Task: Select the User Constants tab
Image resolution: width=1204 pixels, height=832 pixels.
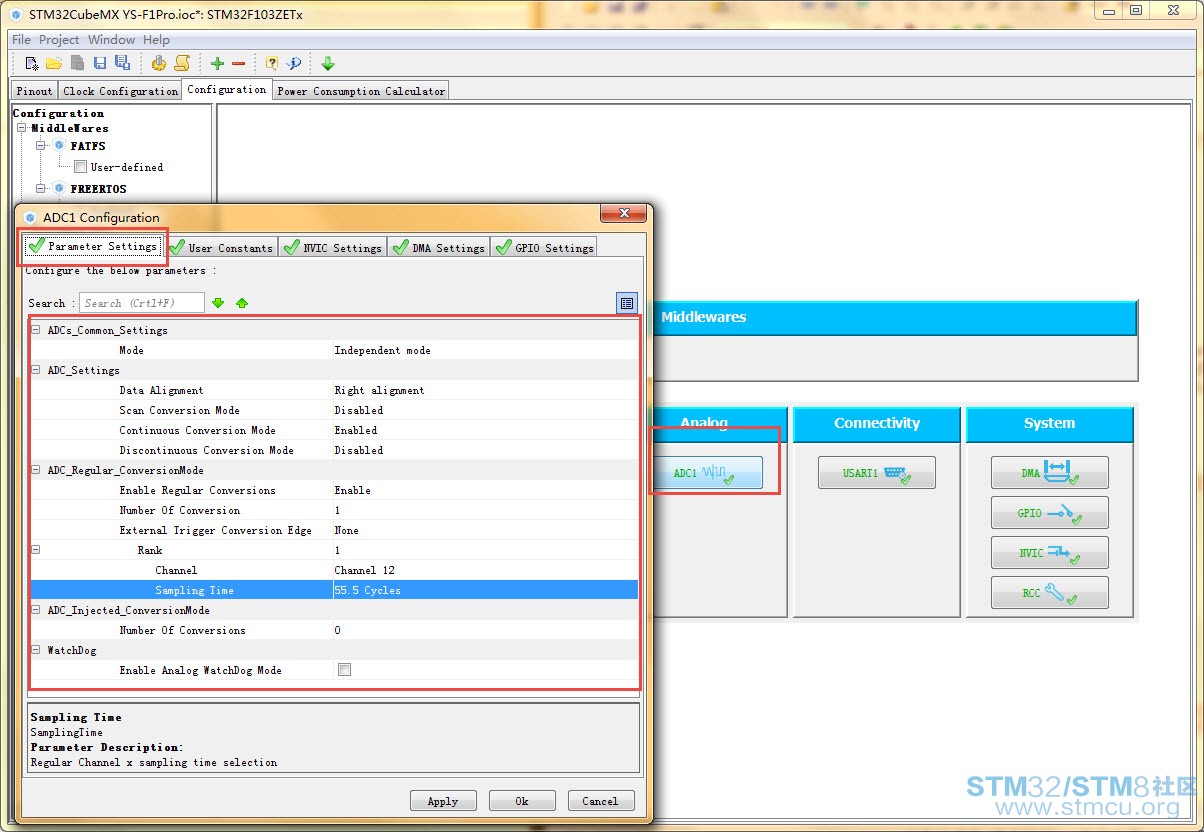Action: click(x=221, y=247)
